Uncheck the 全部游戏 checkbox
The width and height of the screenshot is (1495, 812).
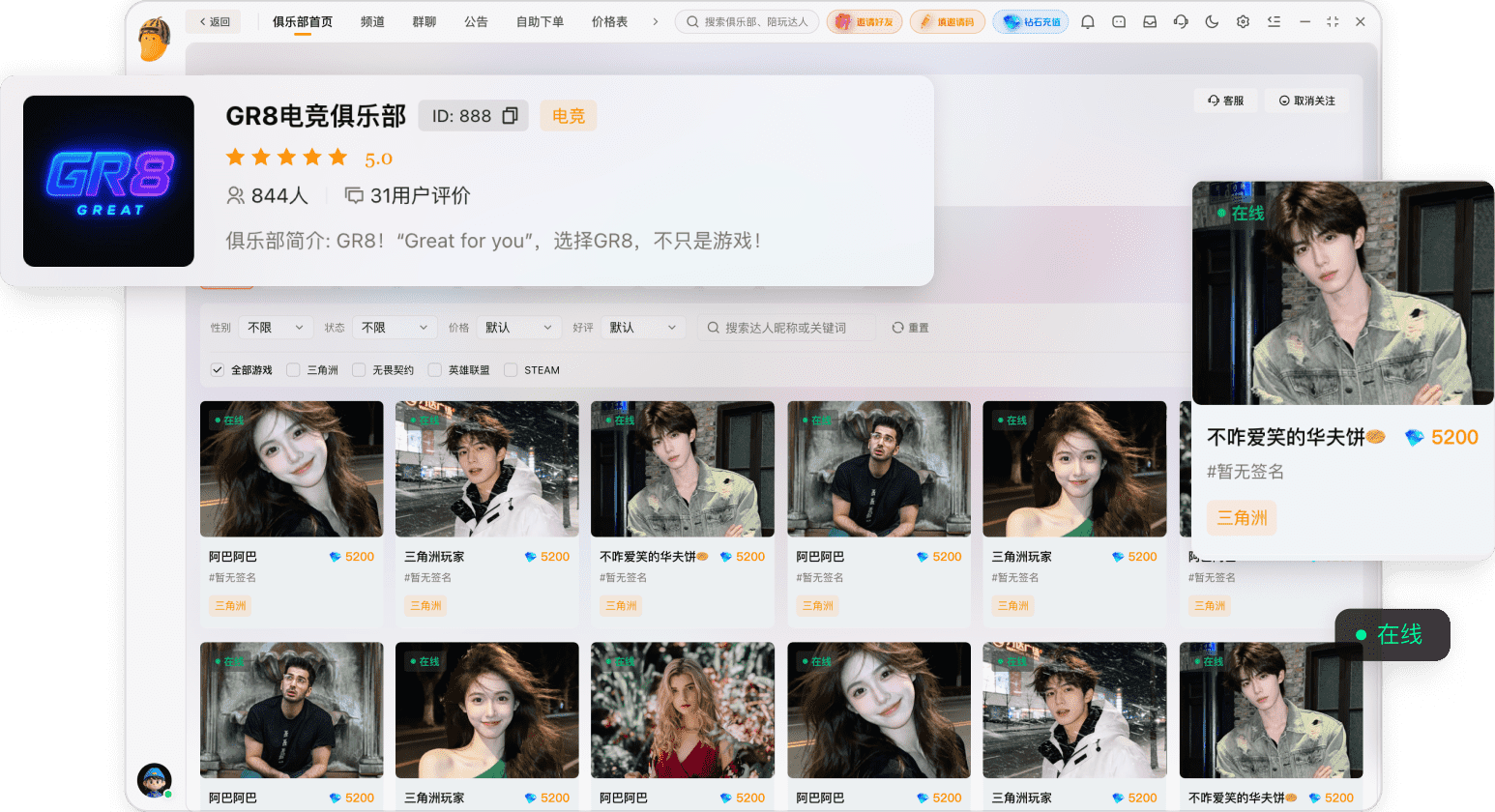tap(218, 370)
